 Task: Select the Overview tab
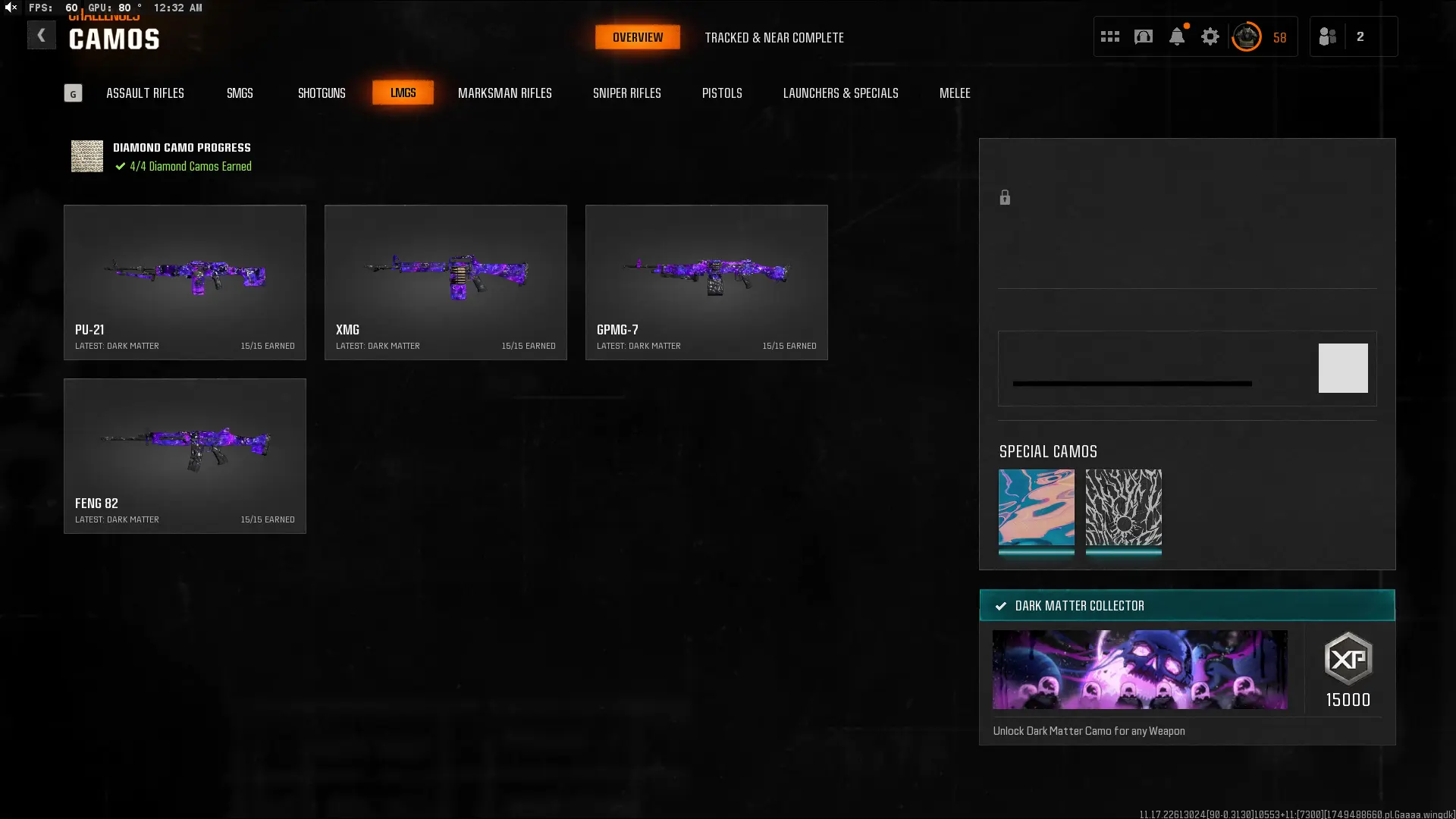click(x=637, y=37)
